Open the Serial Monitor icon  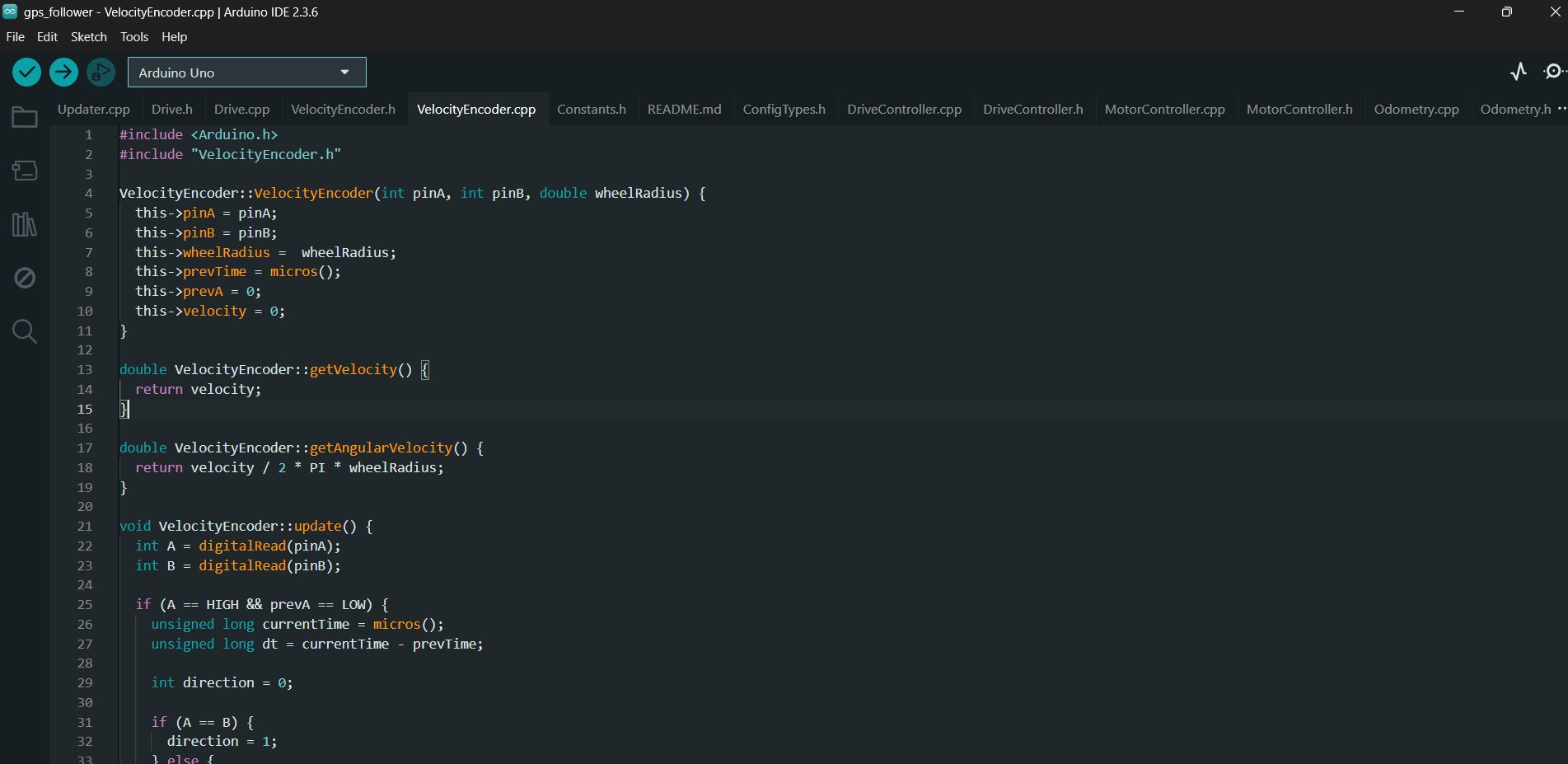1553,72
